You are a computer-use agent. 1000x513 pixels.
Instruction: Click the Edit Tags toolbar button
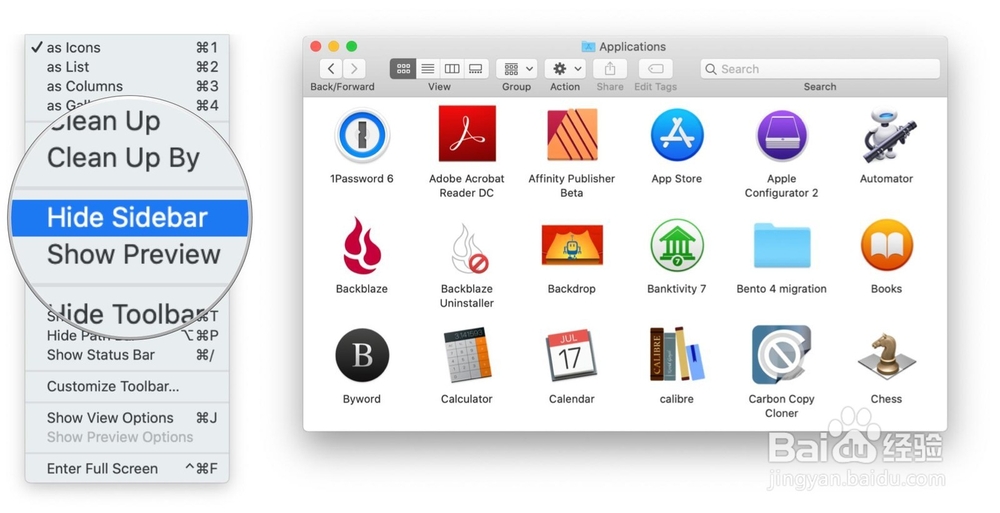pyautogui.click(x=656, y=68)
